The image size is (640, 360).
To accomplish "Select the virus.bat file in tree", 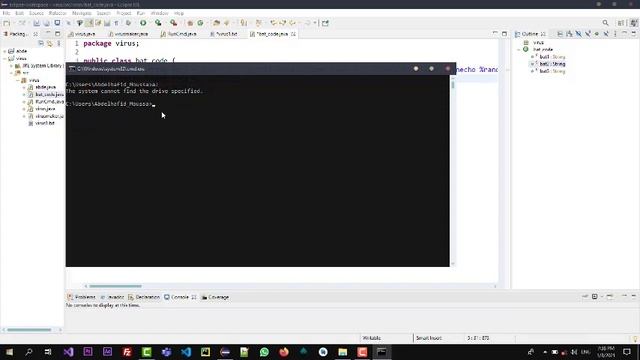I will click(x=41, y=123).
